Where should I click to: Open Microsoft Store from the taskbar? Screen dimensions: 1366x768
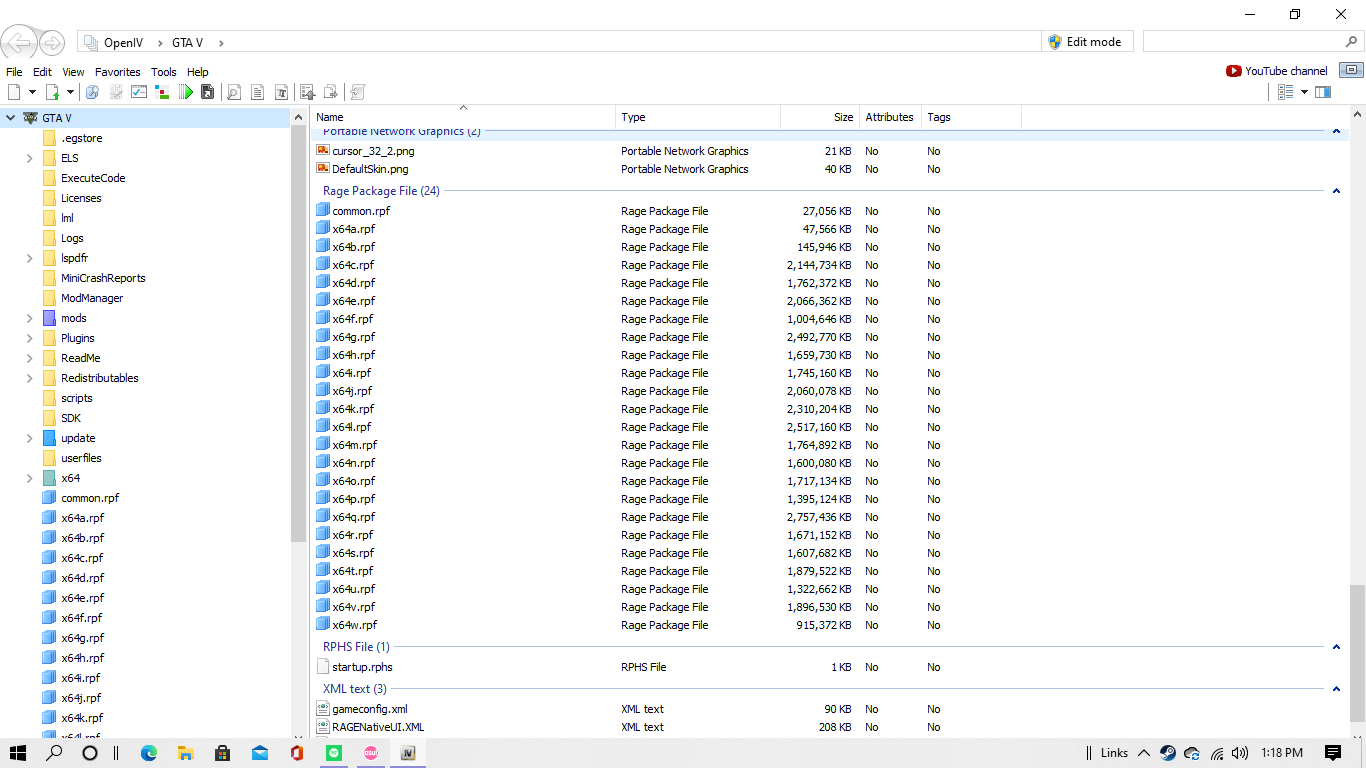223,753
